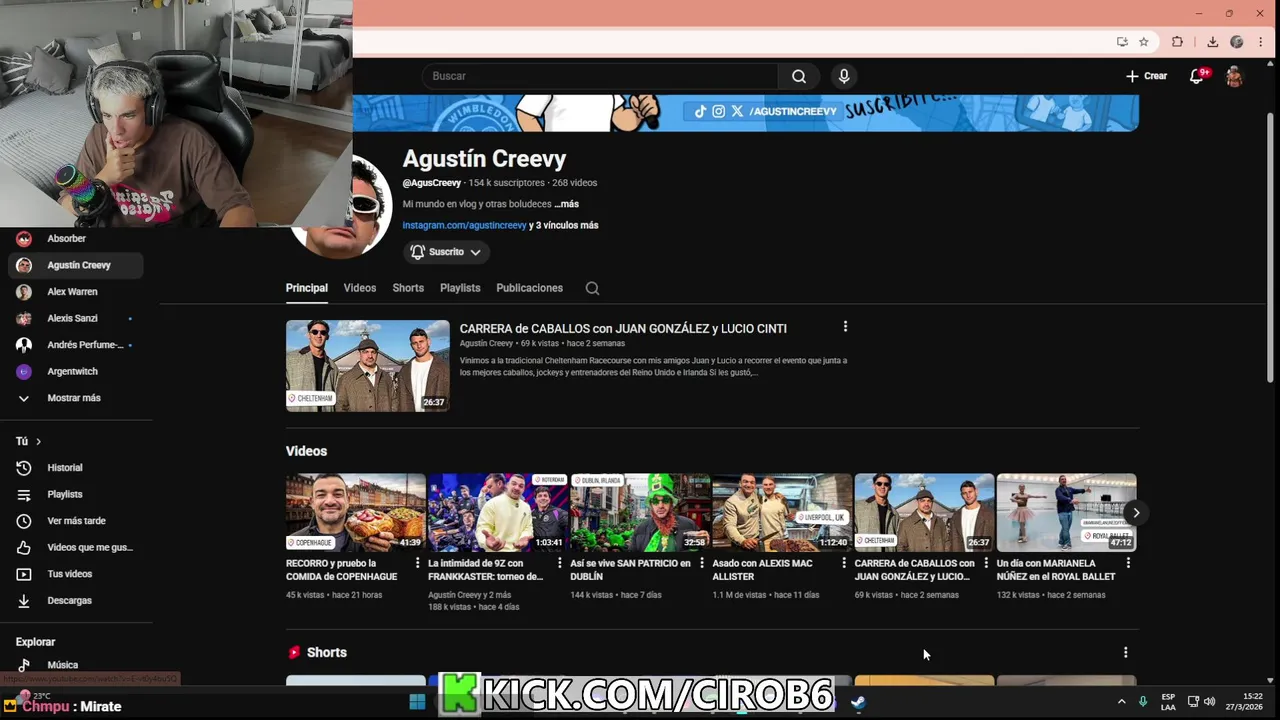The image size is (1280, 720).
Task: Open Andrés Perfume subscription
Action: coord(76,345)
